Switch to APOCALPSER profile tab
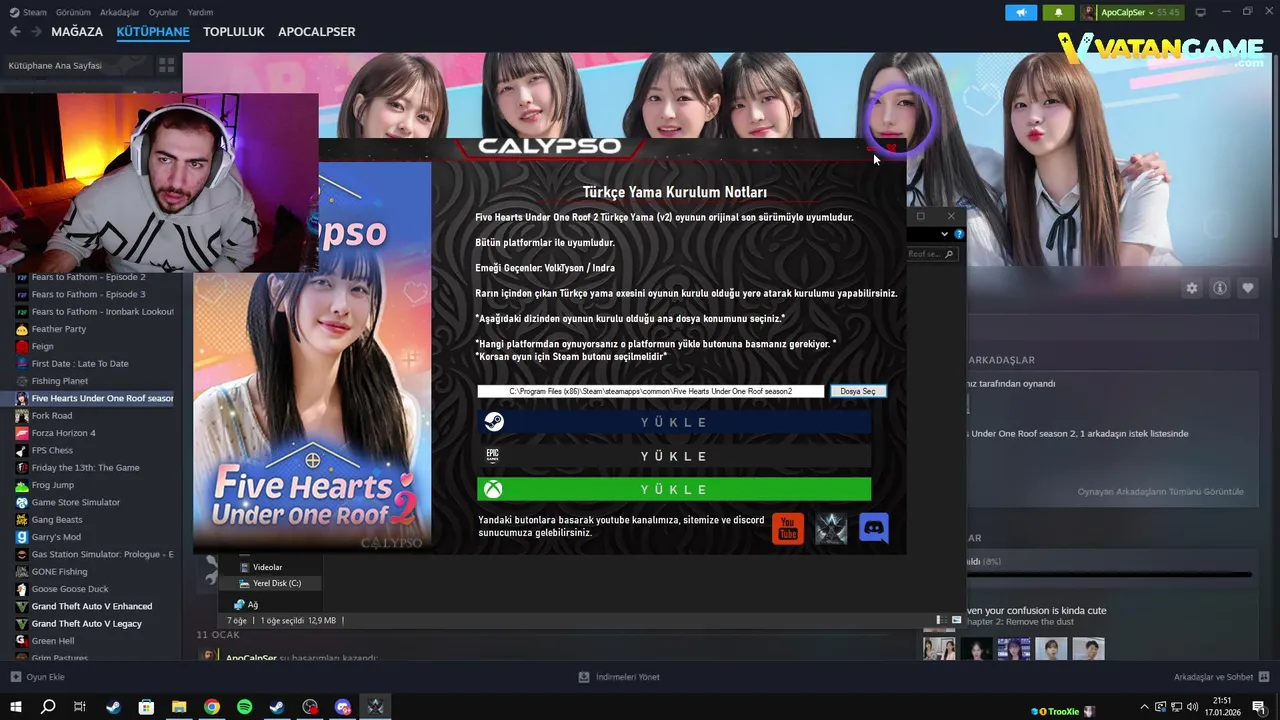Image resolution: width=1280 pixels, height=720 pixels. coord(317,32)
